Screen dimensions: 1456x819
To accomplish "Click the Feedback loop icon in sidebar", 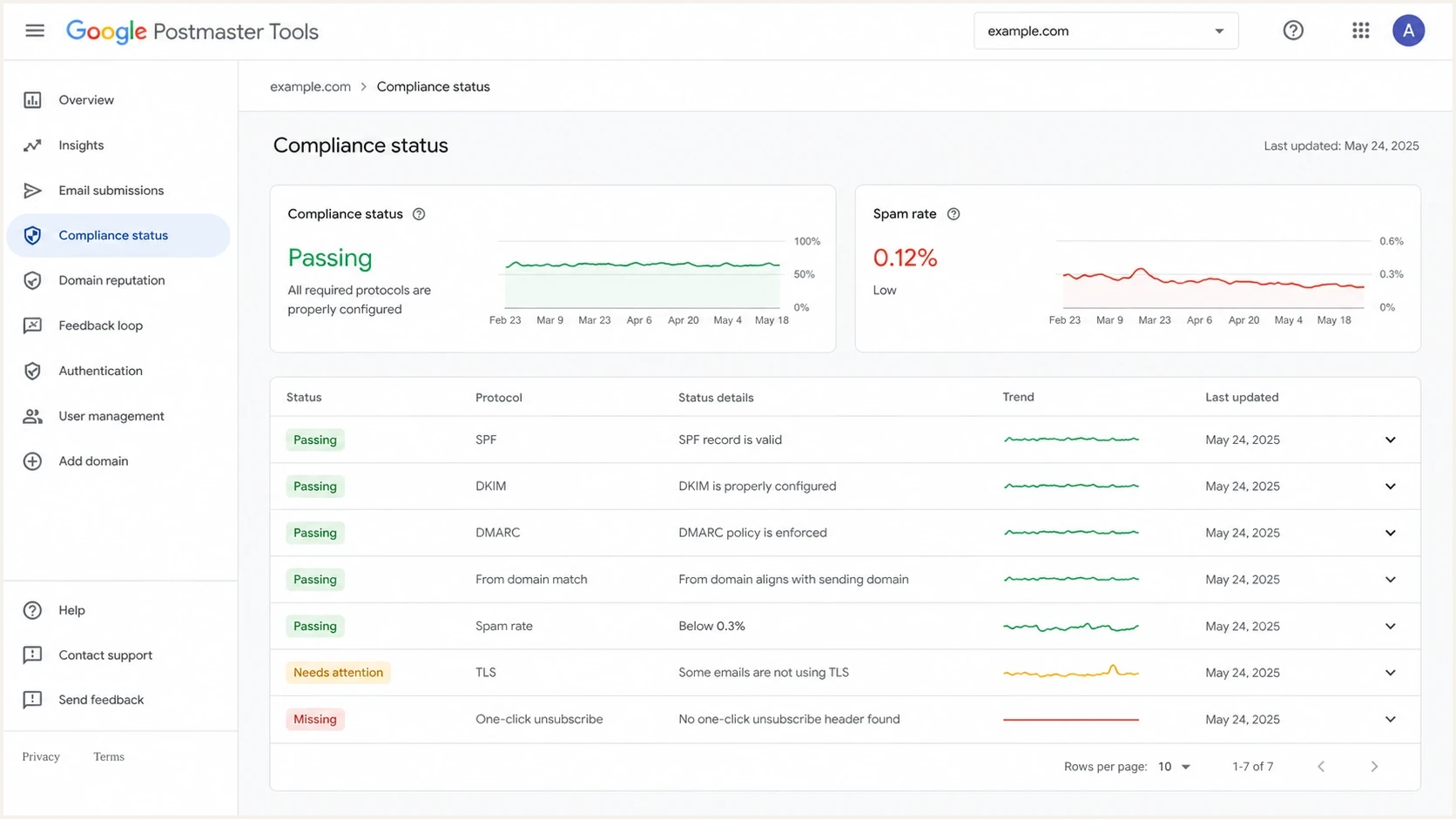I will coord(32,326).
